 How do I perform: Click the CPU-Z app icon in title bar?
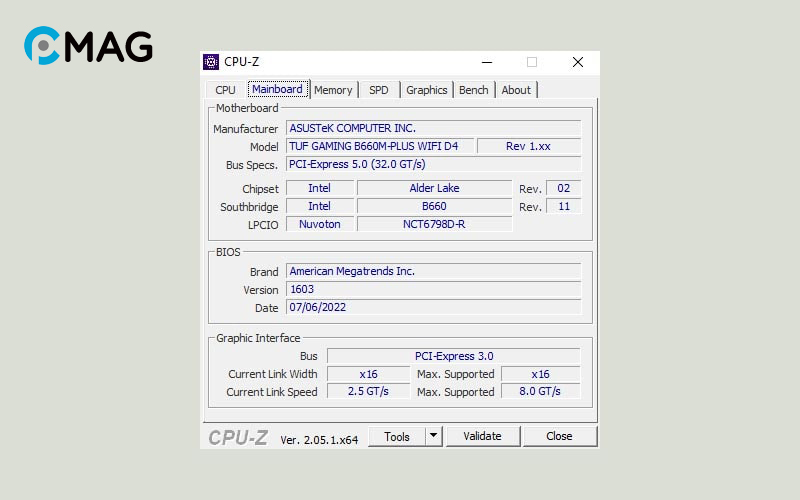tap(211, 62)
